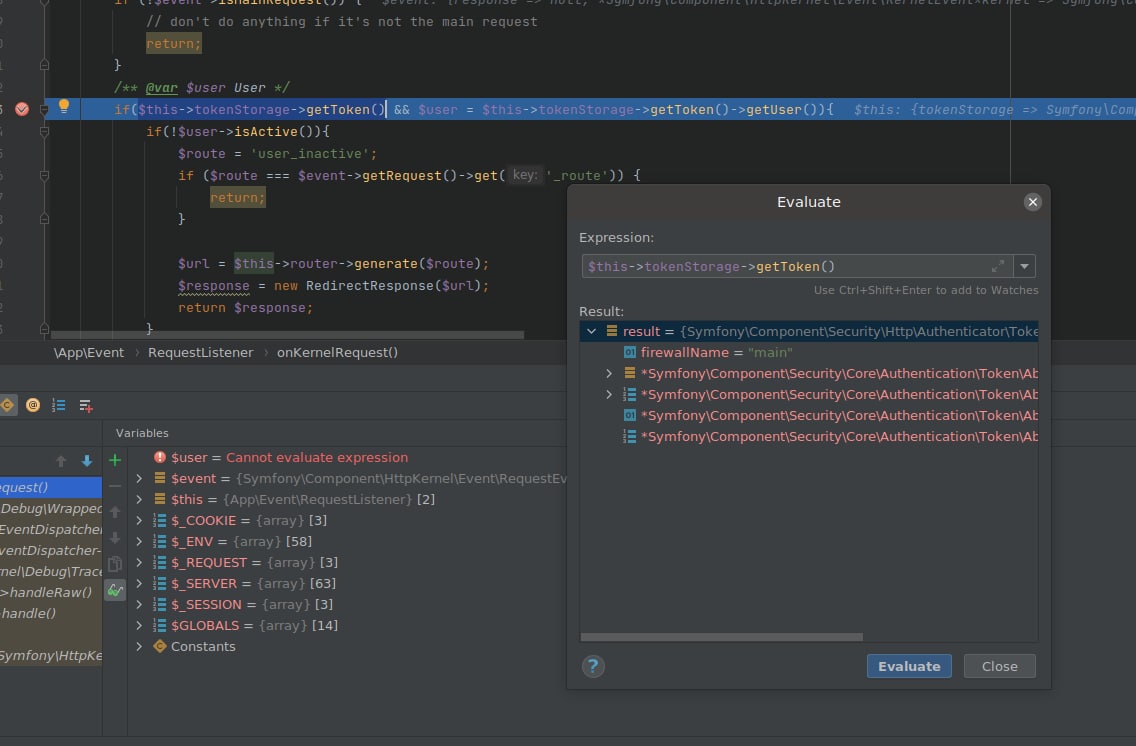This screenshot has width=1136, height=746.
Task: Open the expression history dropdown arrow
Action: coord(1023,266)
